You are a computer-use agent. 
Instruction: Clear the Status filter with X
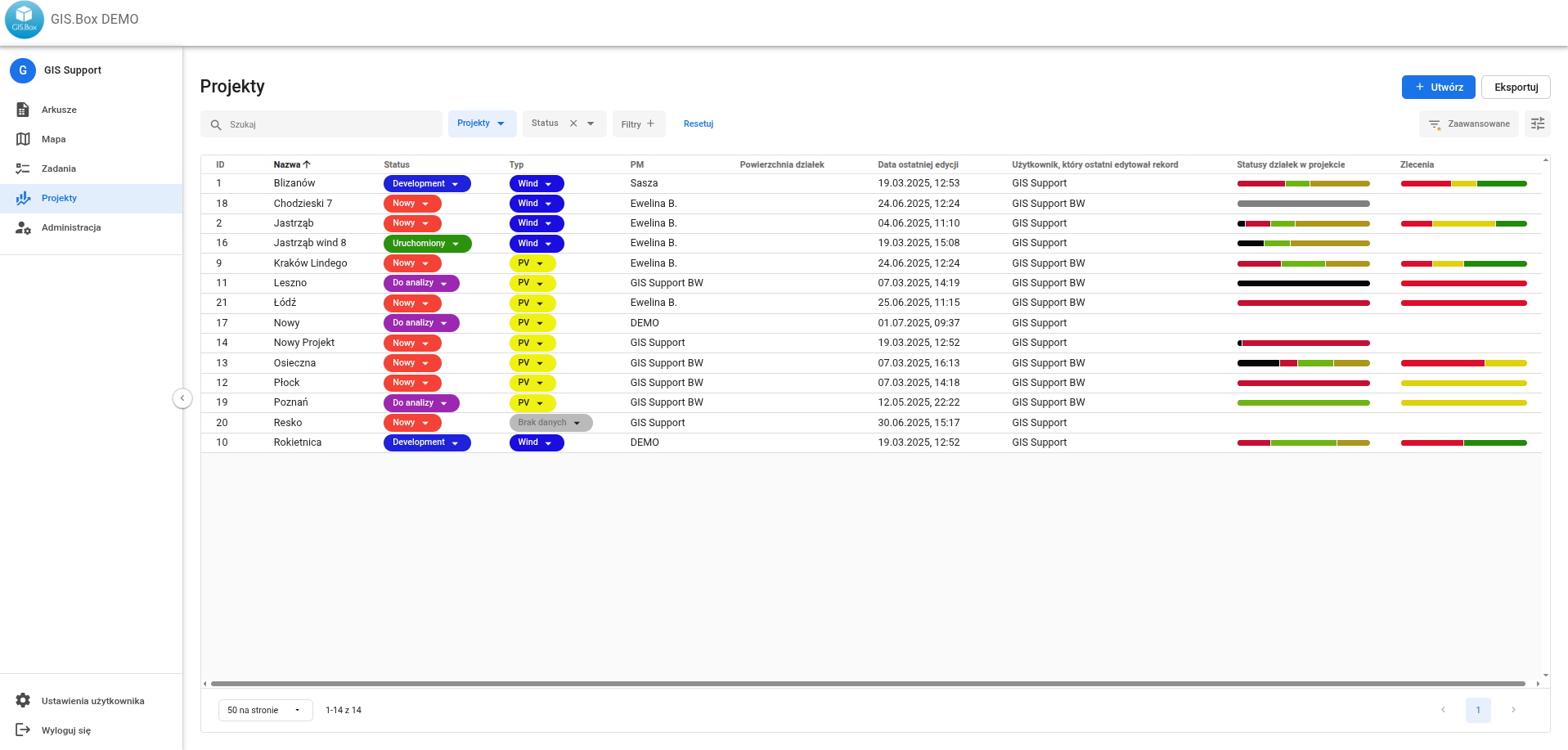(573, 124)
